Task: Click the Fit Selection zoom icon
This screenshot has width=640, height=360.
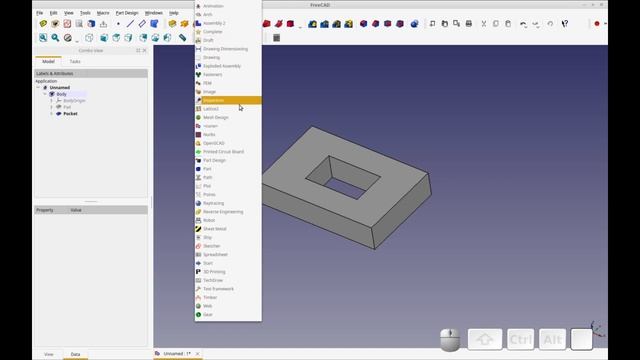Action: [55, 38]
